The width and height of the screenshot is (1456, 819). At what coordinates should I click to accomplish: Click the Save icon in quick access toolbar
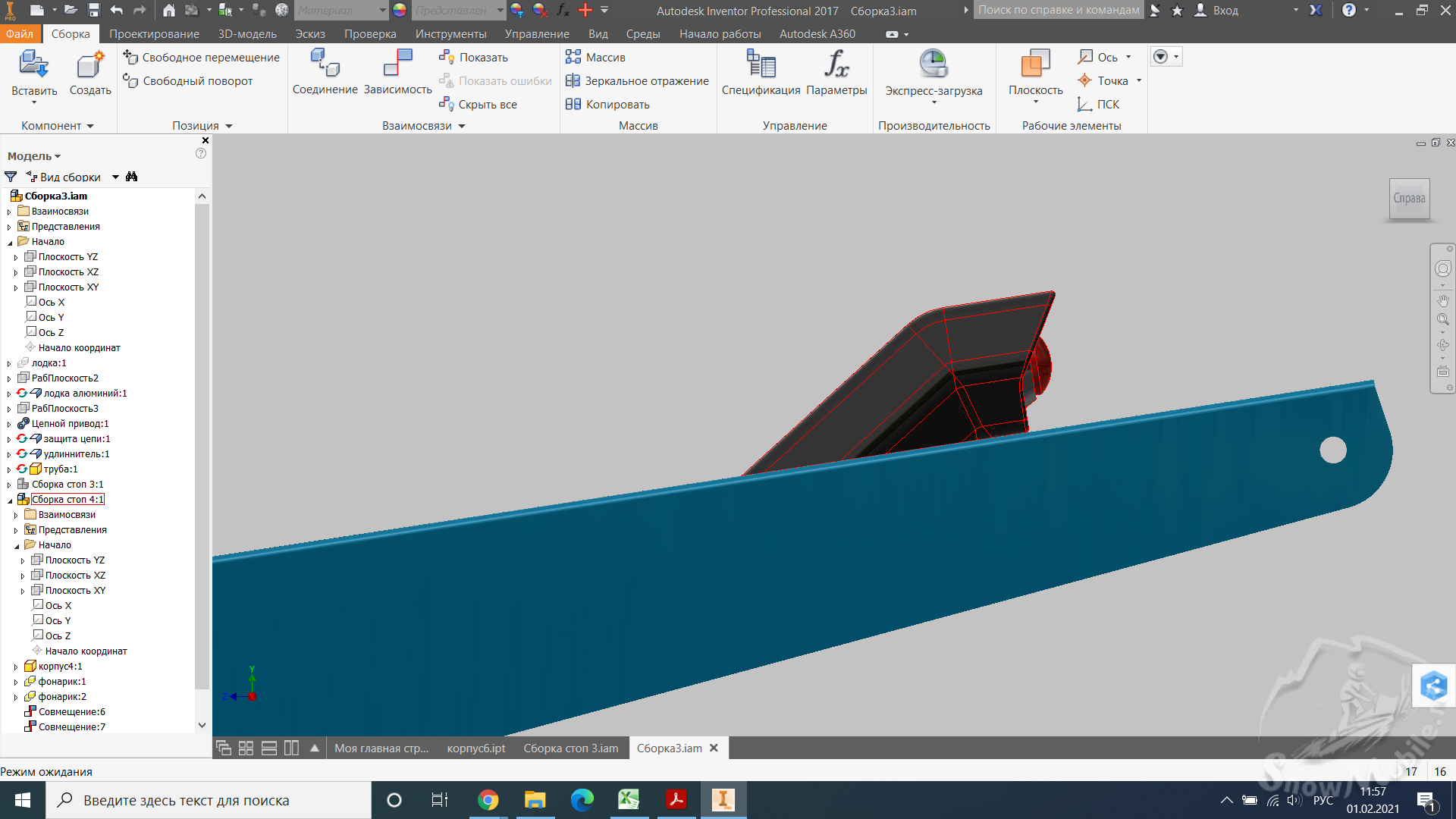click(93, 10)
